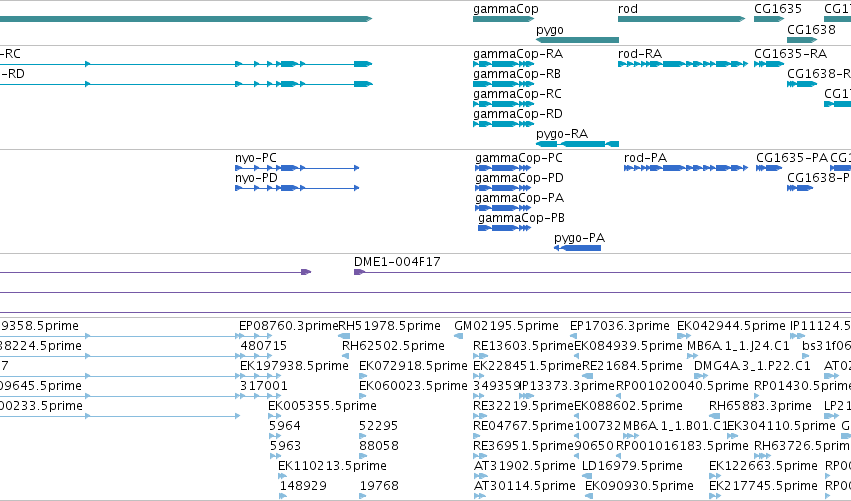The width and height of the screenshot is (851, 501).
Task: Open the CG1635 gene feature
Action: click(x=769, y=19)
